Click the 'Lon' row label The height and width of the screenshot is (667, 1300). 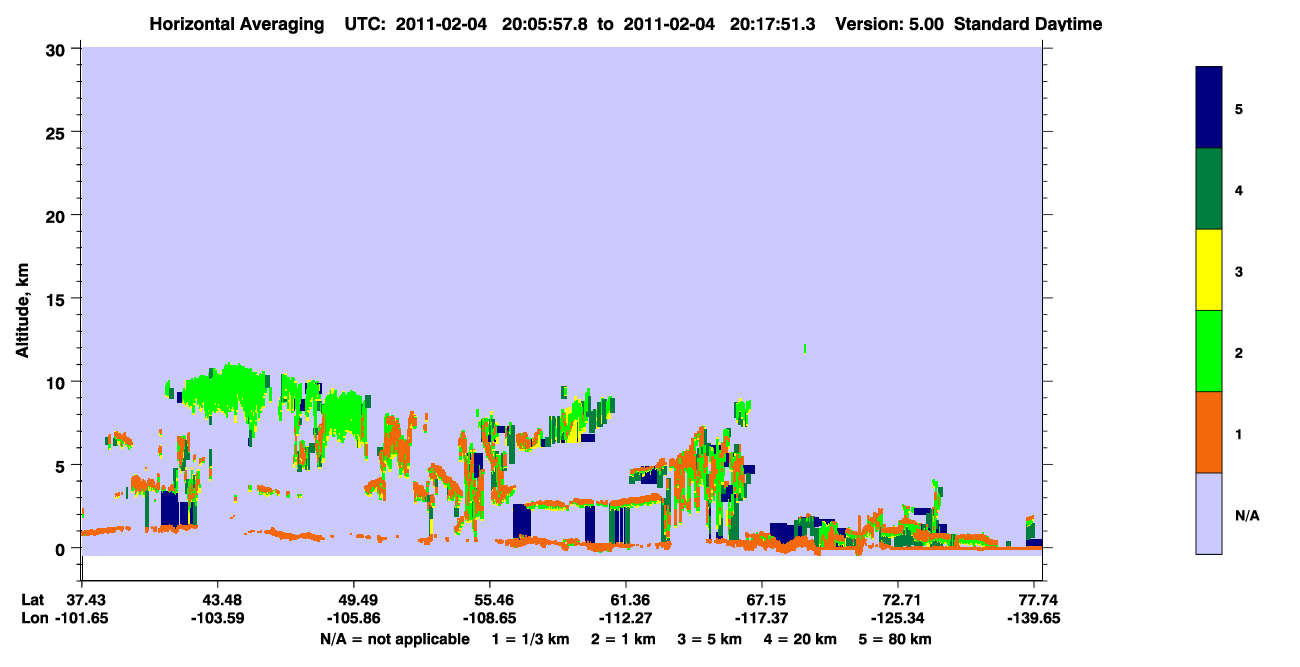point(34,618)
